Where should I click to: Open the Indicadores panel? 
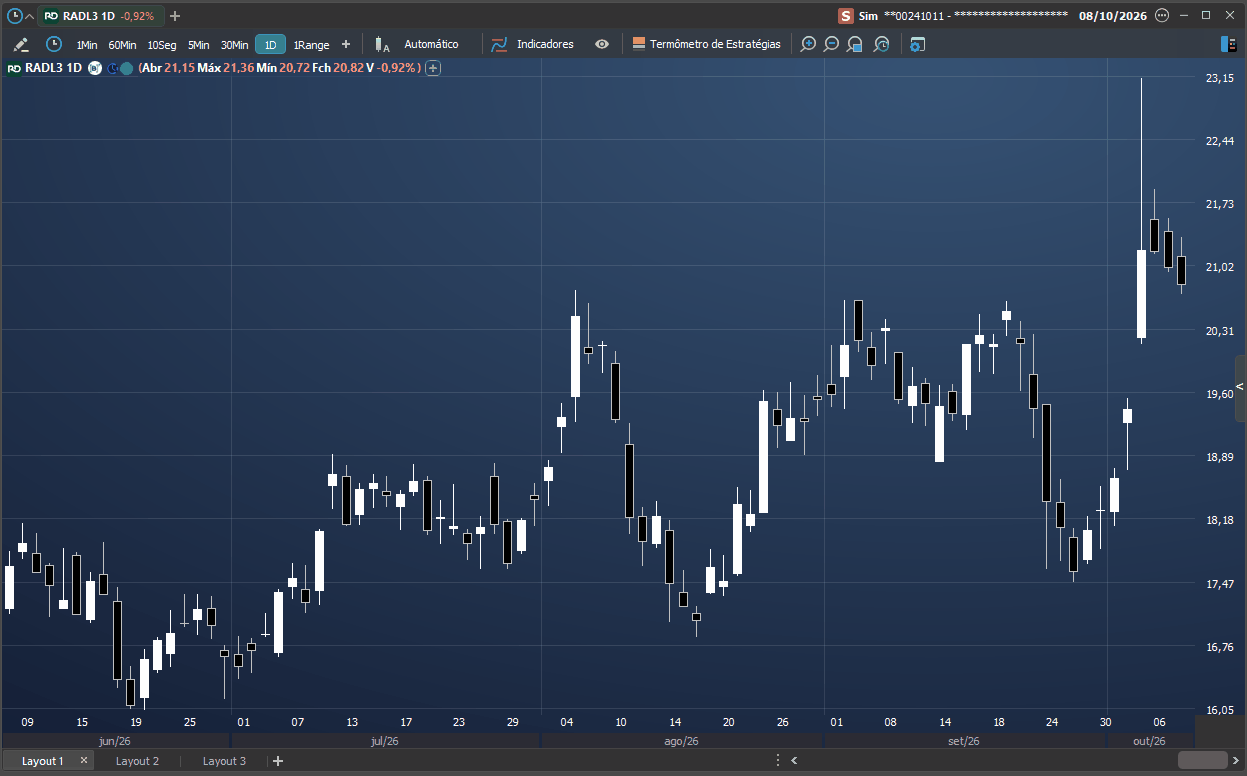point(532,44)
